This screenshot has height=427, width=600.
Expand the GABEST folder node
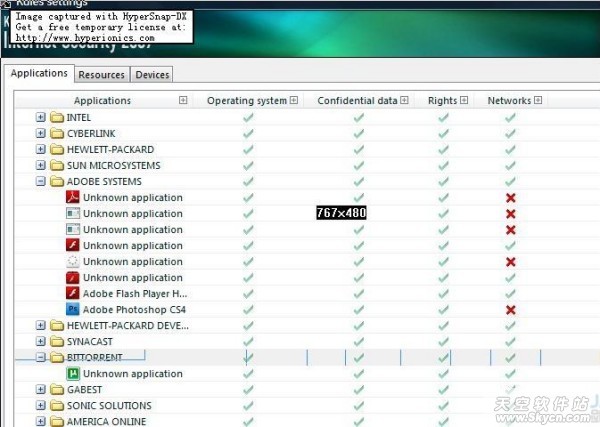pos(41,390)
